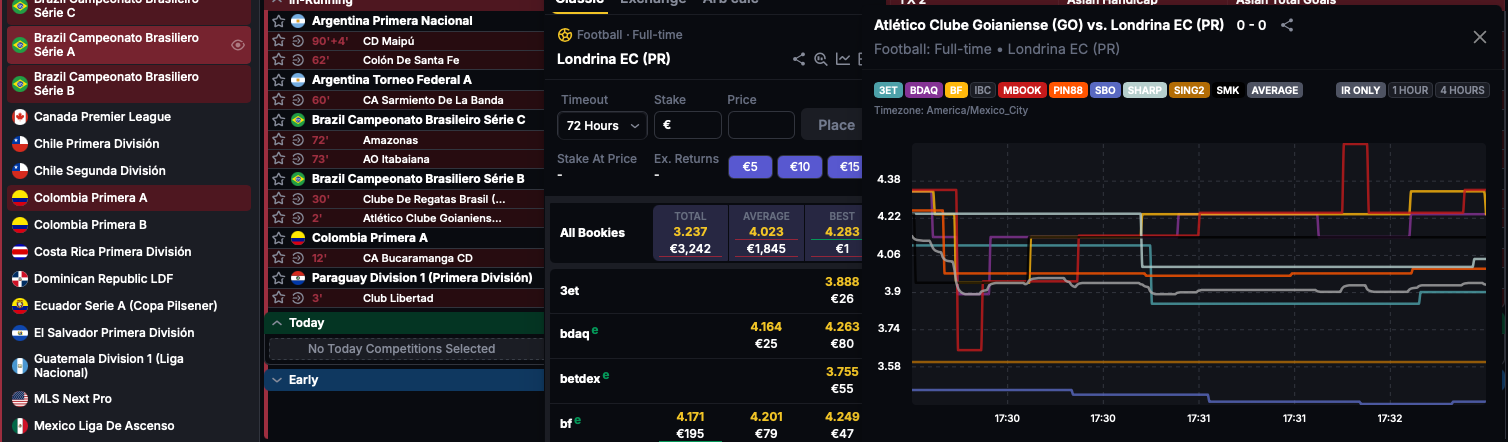Open the price chart icon in the Londrina EC header
Image resolution: width=1508 pixels, height=442 pixels.
click(x=843, y=59)
